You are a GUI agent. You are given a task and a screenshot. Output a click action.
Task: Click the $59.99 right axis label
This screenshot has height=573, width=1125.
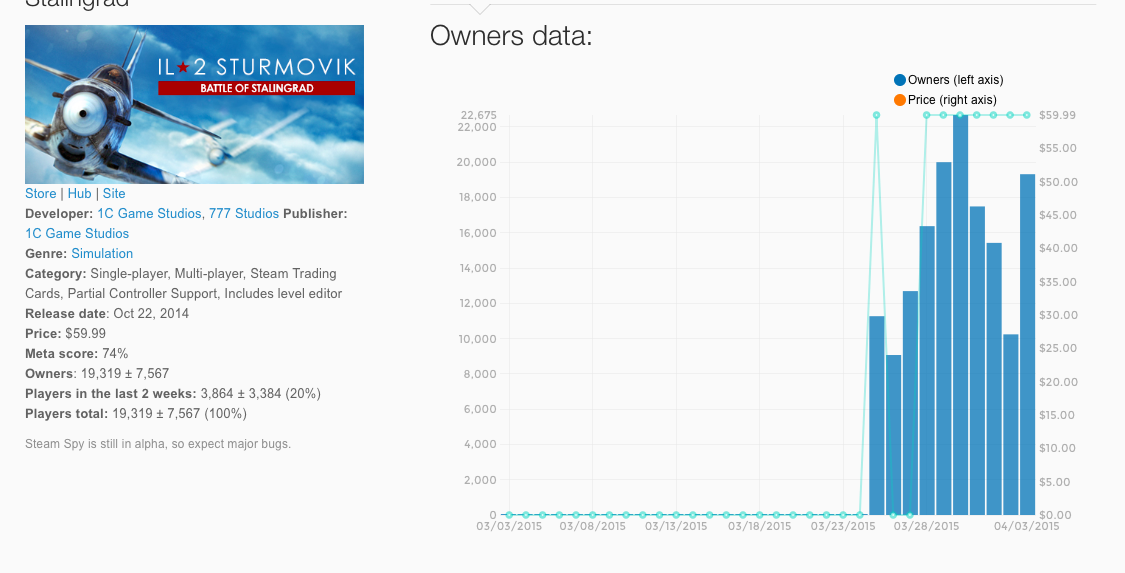click(1057, 115)
